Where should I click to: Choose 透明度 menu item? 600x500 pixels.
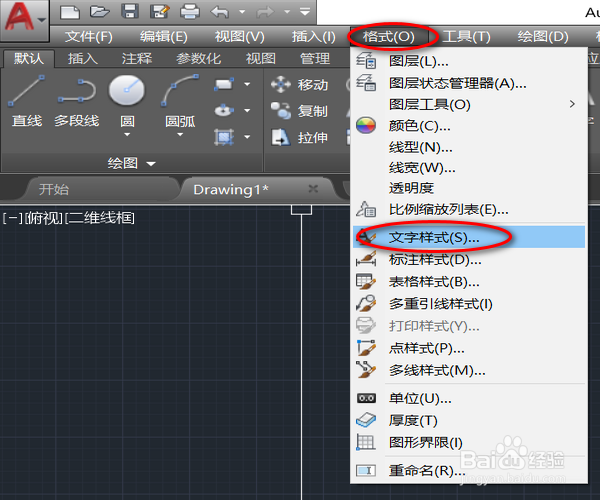click(x=469, y=188)
